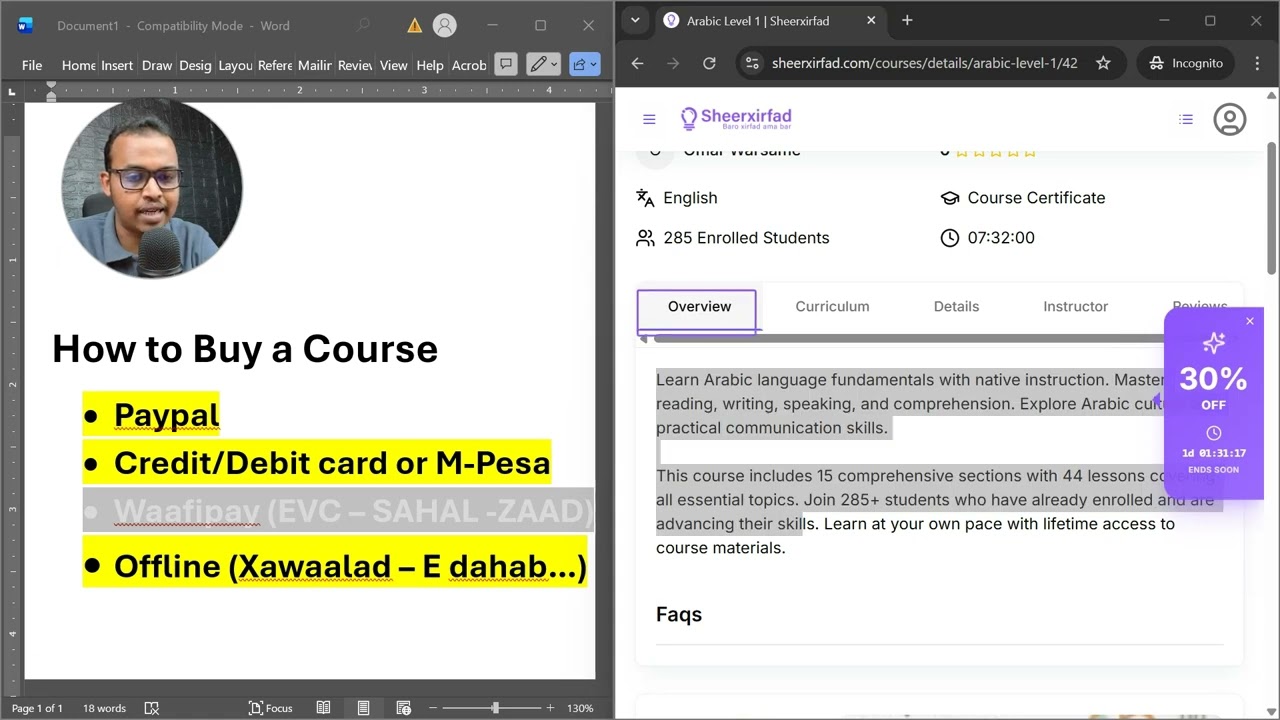Open the Comments pane in Word

[x=506, y=65]
